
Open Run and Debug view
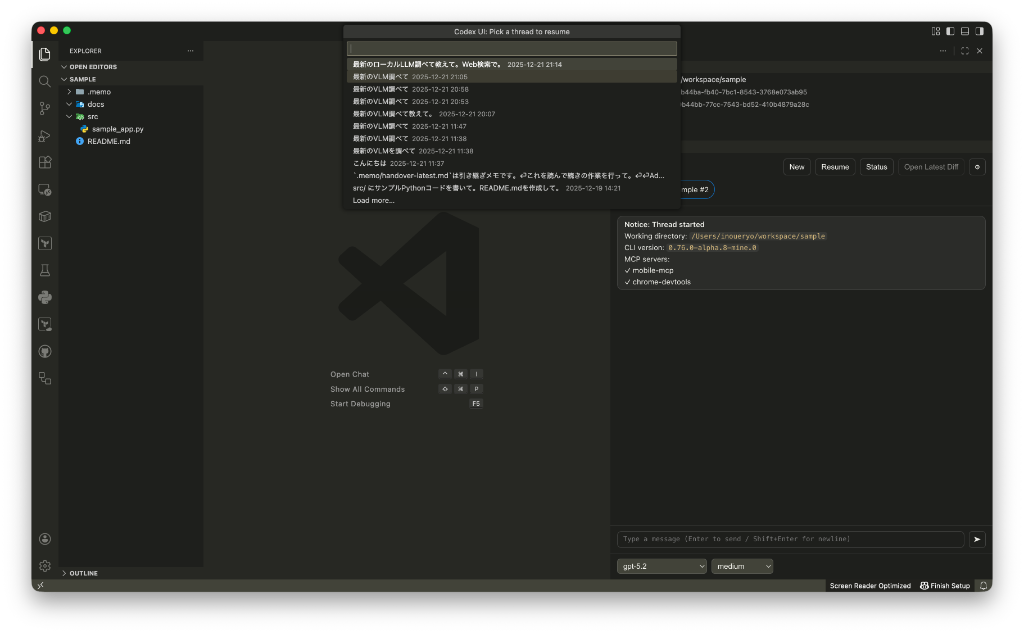[x=45, y=135]
